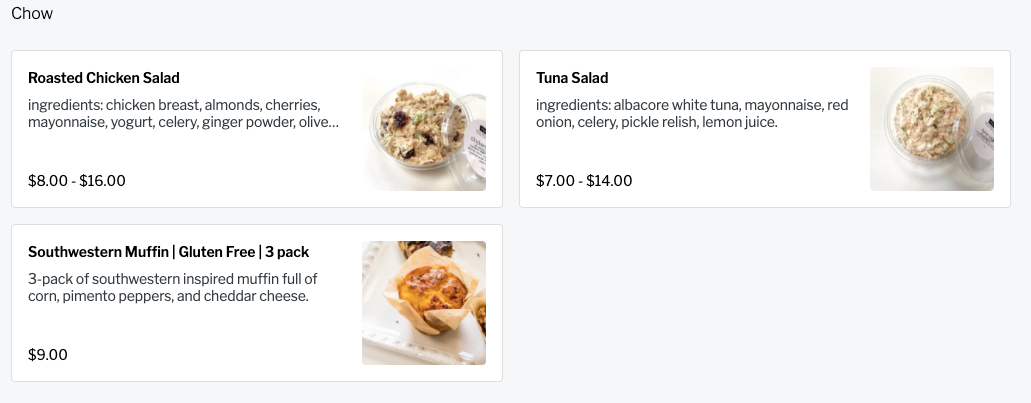Select the $7.00 - $14.00 price range
The height and width of the screenshot is (403, 1031).
pyautogui.click(x=584, y=181)
